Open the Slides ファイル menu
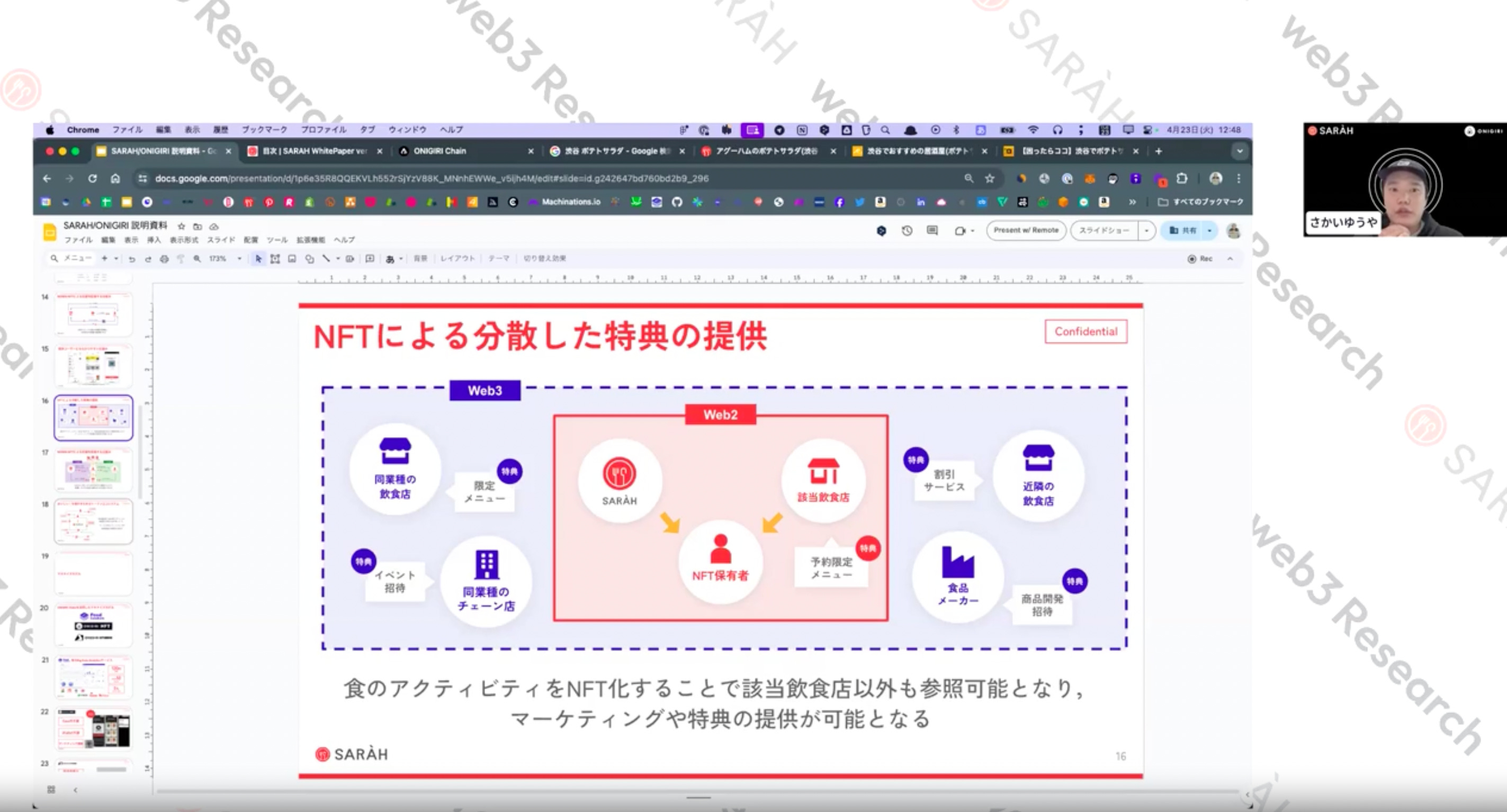Image resolution: width=1507 pixels, height=812 pixels. pos(78,240)
